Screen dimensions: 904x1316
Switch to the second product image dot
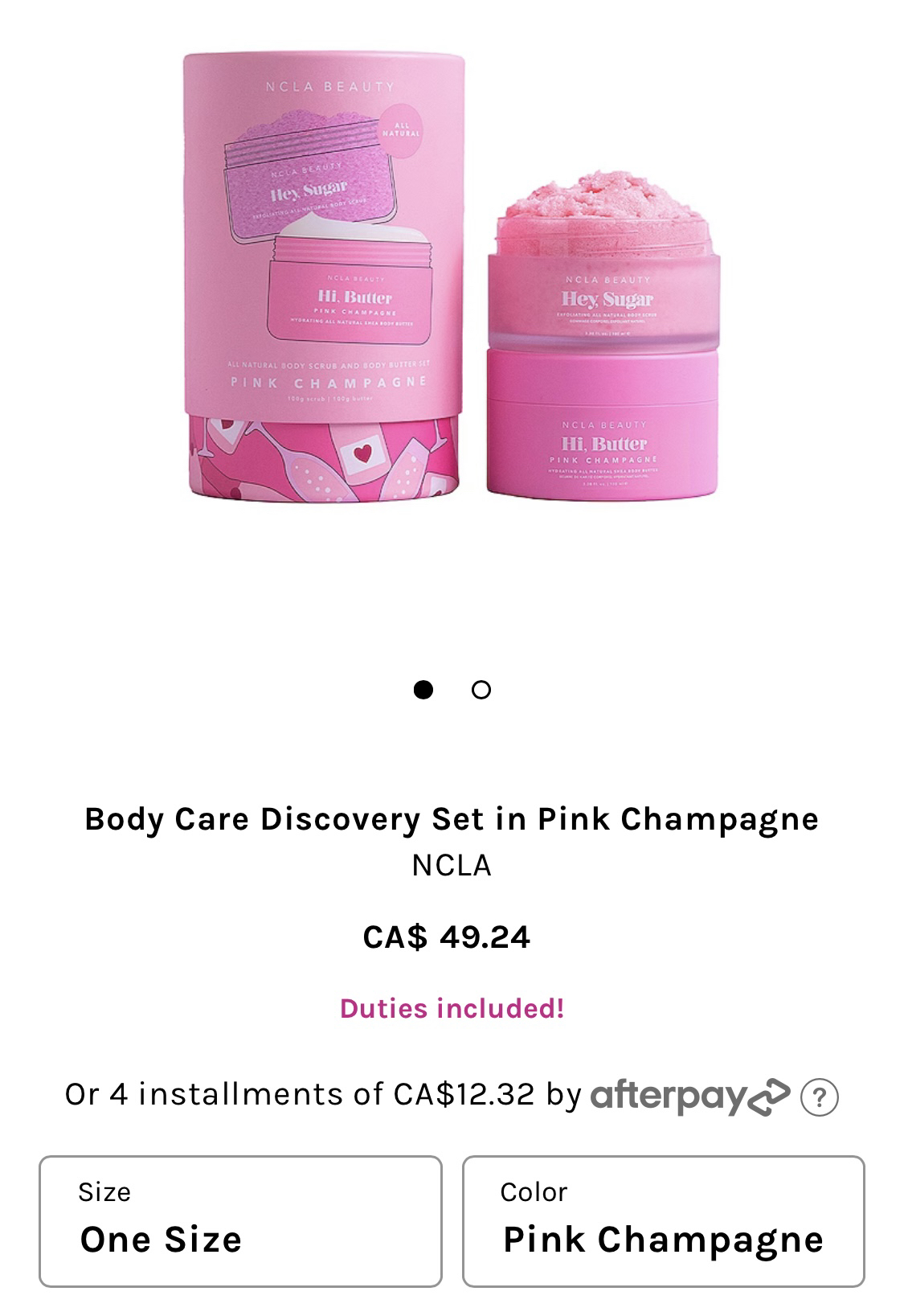coord(481,690)
